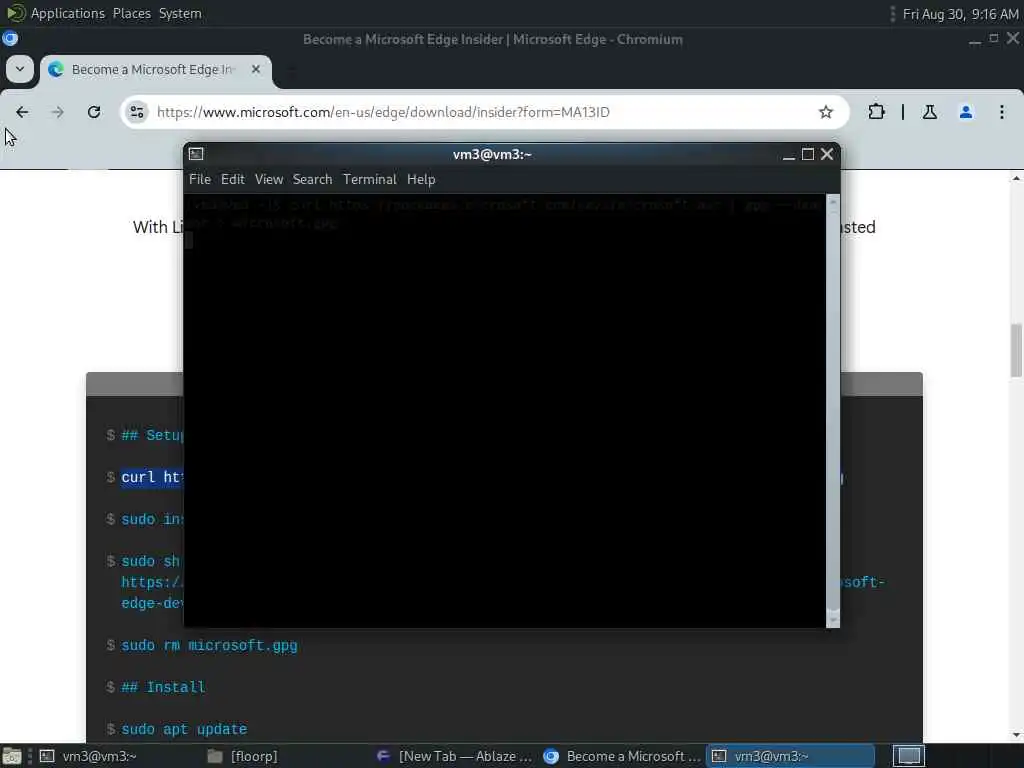Close the vm3@vm3 terminal window
Image resolution: width=1024 pixels, height=768 pixels.
(x=827, y=154)
